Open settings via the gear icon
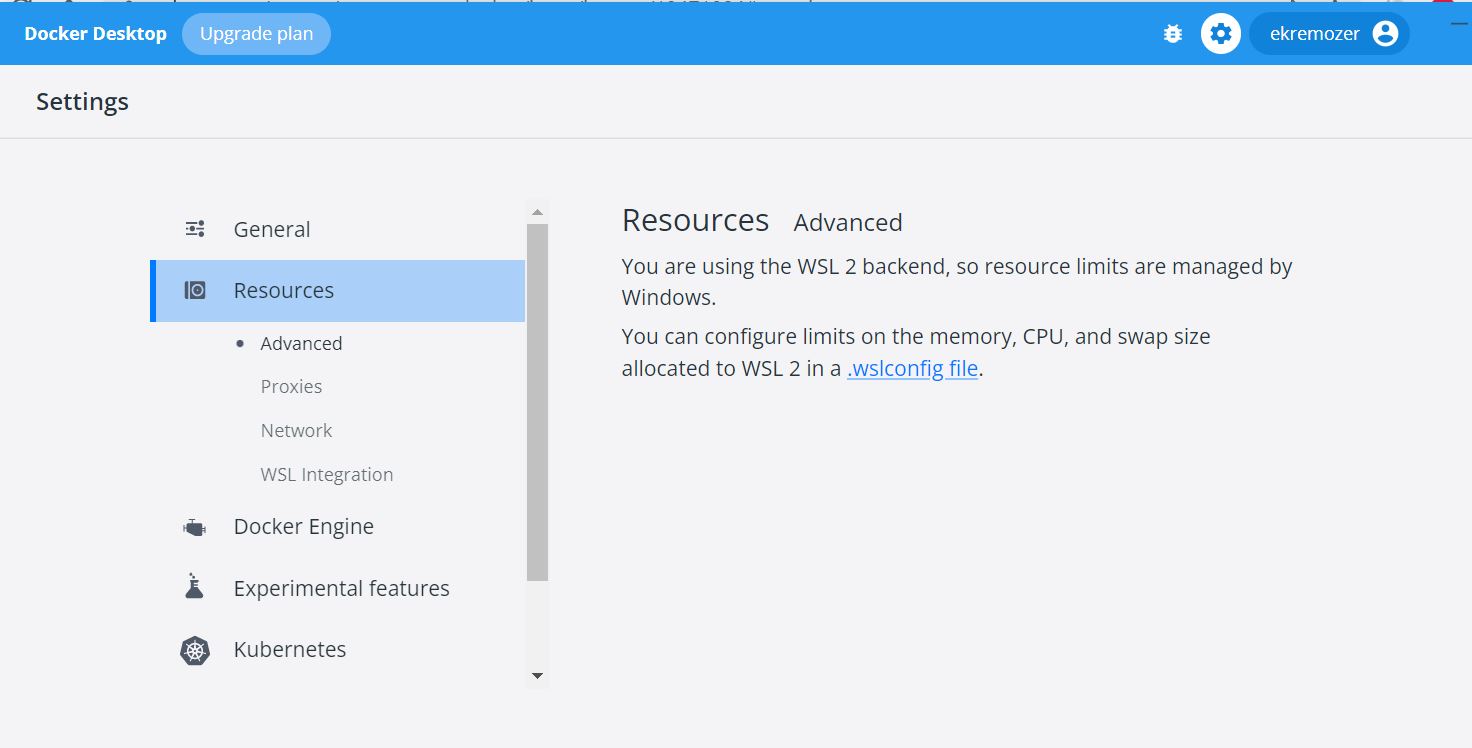Viewport: 1472px width, 748px height. click(1220, 34)
